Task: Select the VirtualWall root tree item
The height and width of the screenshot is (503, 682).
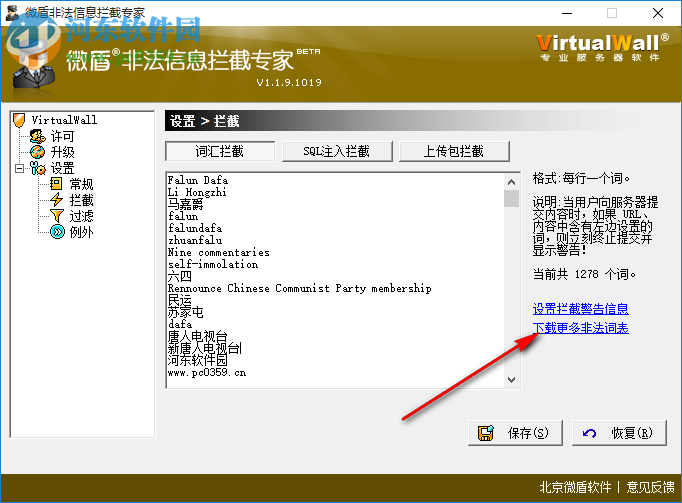Action: (x=64, y=120)
